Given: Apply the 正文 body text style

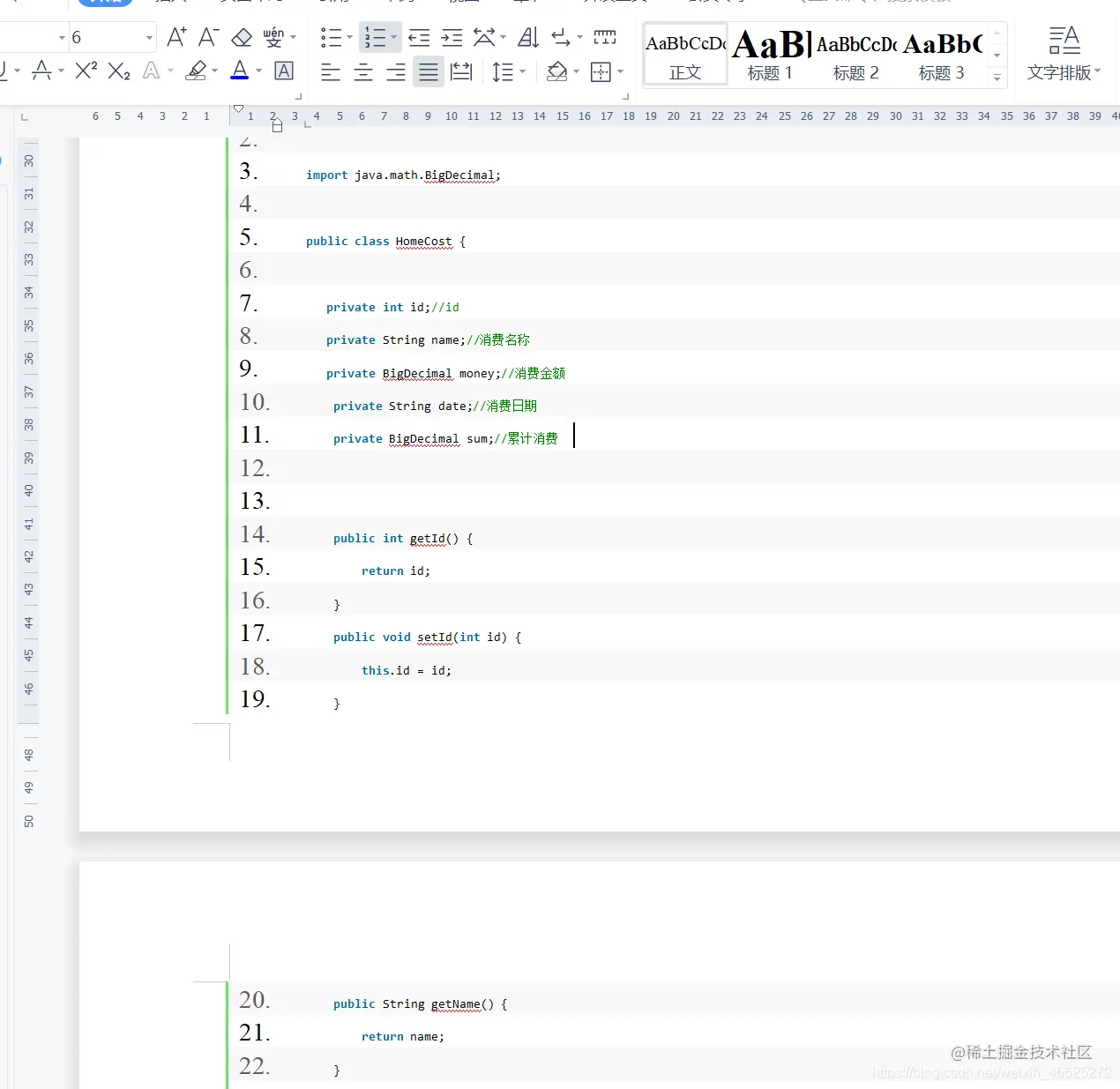Looking at the screenshot, I should click(x=685, y=56).
